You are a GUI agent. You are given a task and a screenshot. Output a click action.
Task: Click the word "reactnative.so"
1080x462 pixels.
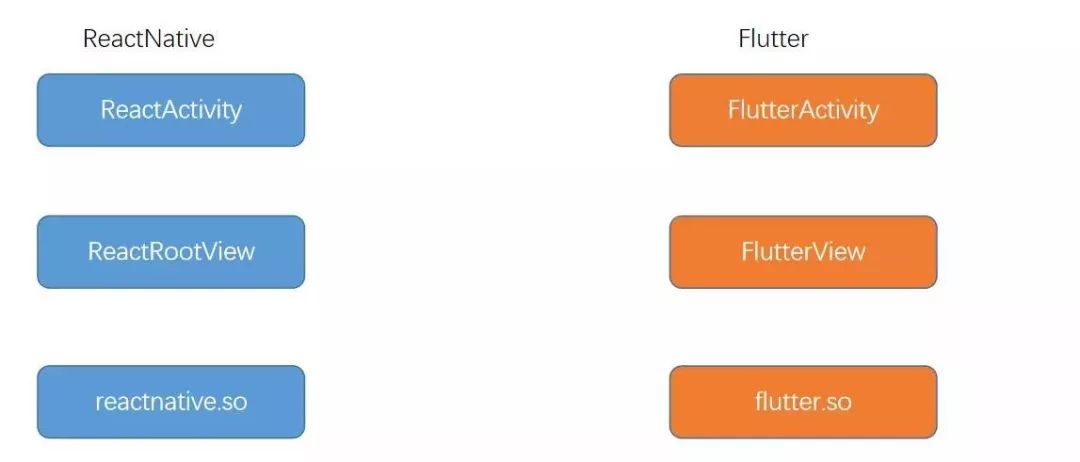click(171, 402)
